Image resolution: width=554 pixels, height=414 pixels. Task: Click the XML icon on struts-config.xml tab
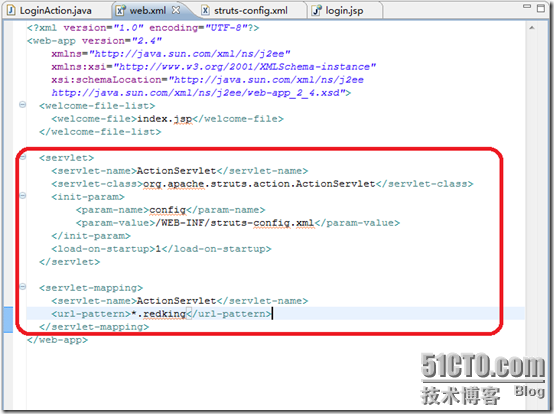point(205,11)
